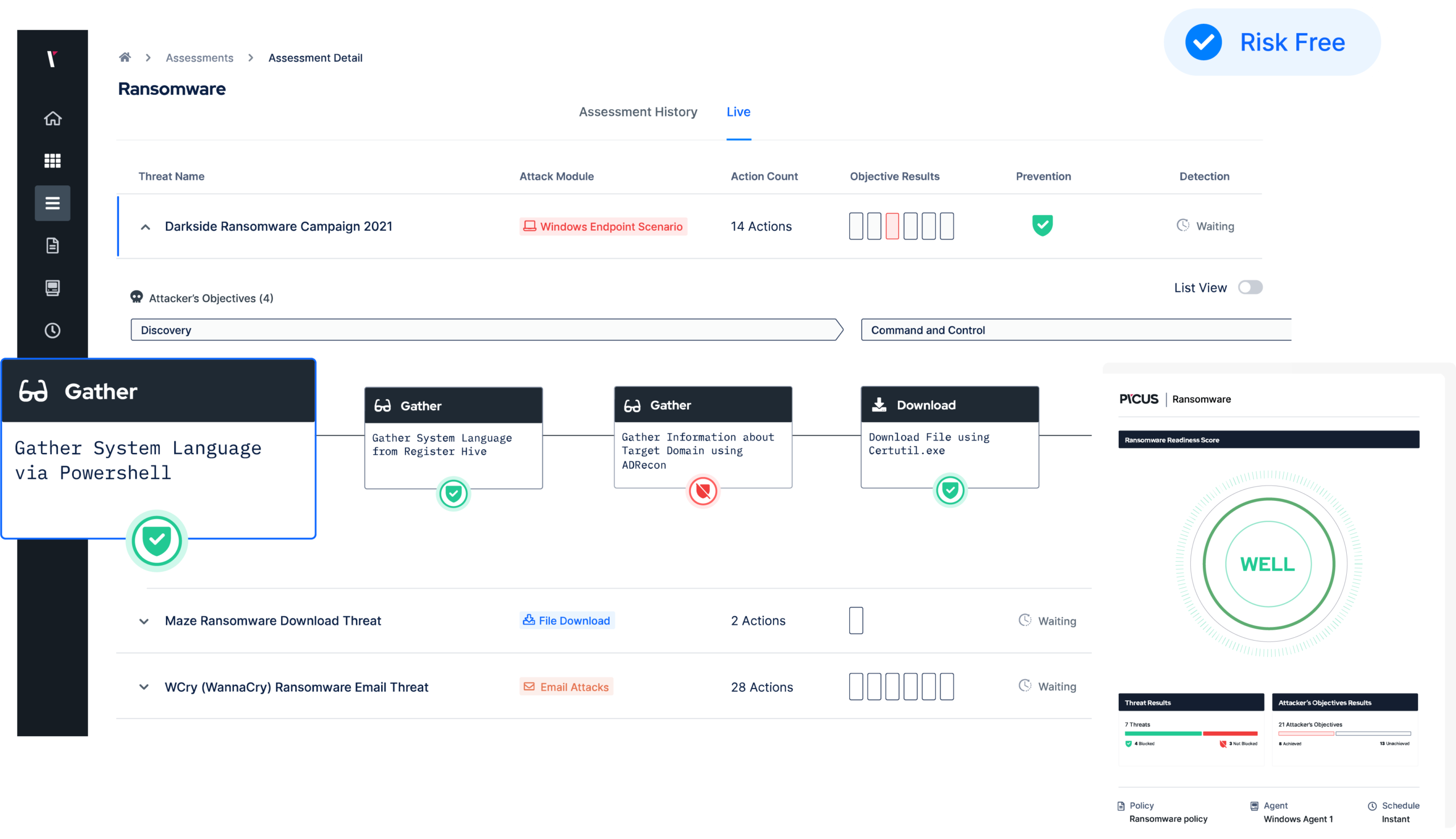Click glasses icon on ADRecon Gather card
Image resolution: width=1456 pixels, height=839 pixels.
point(632,406)
